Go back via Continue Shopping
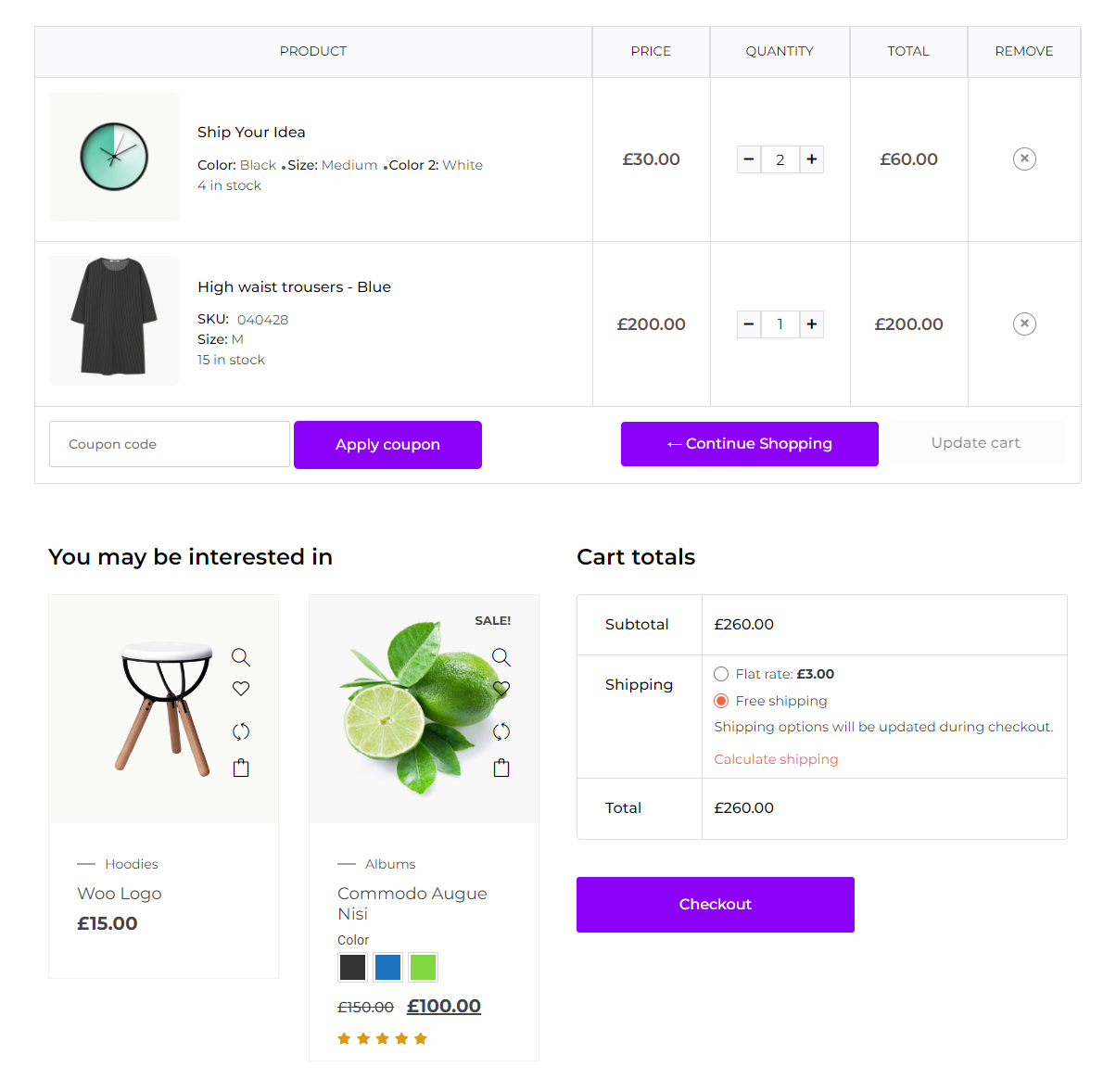Viewport: 1116px width, 1092px height. click(749, 444)
